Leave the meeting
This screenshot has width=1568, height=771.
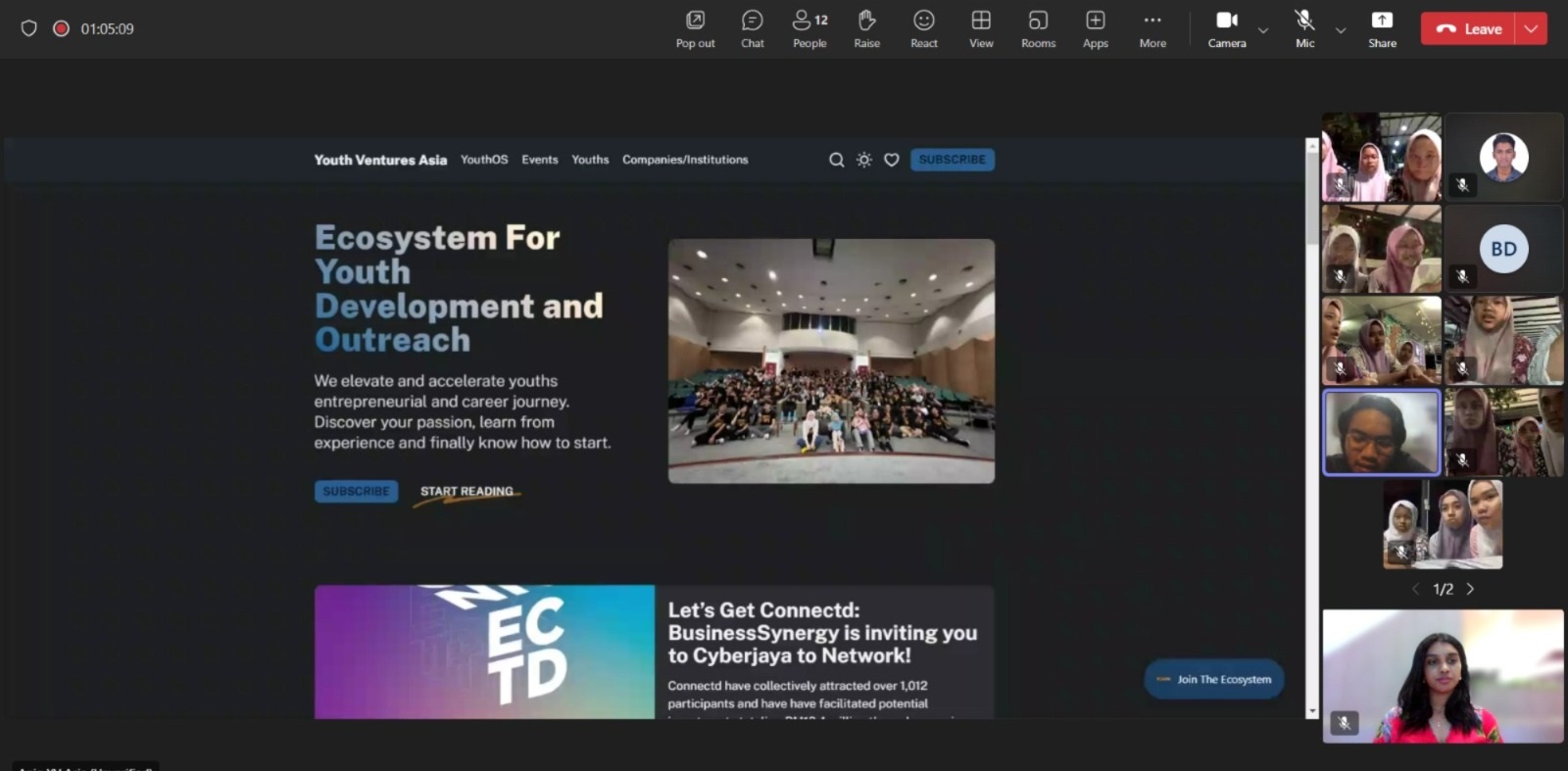1468,29
